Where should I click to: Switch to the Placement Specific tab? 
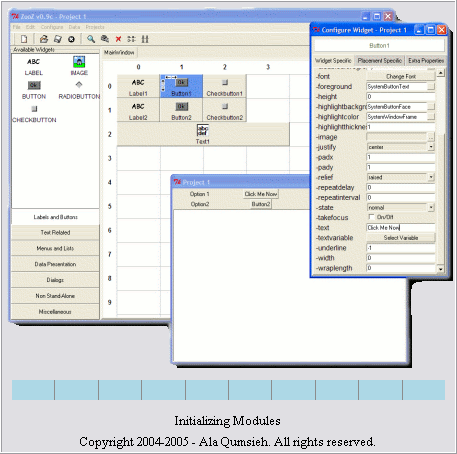click(x=379, y=61)
